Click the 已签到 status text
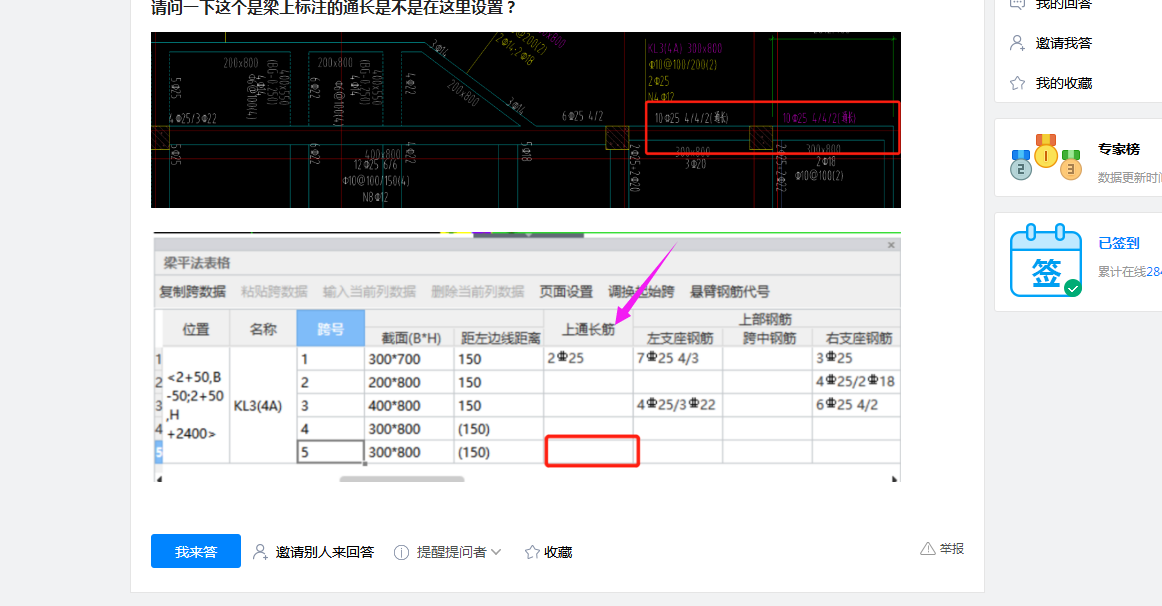 click(x=1118, y=243)
